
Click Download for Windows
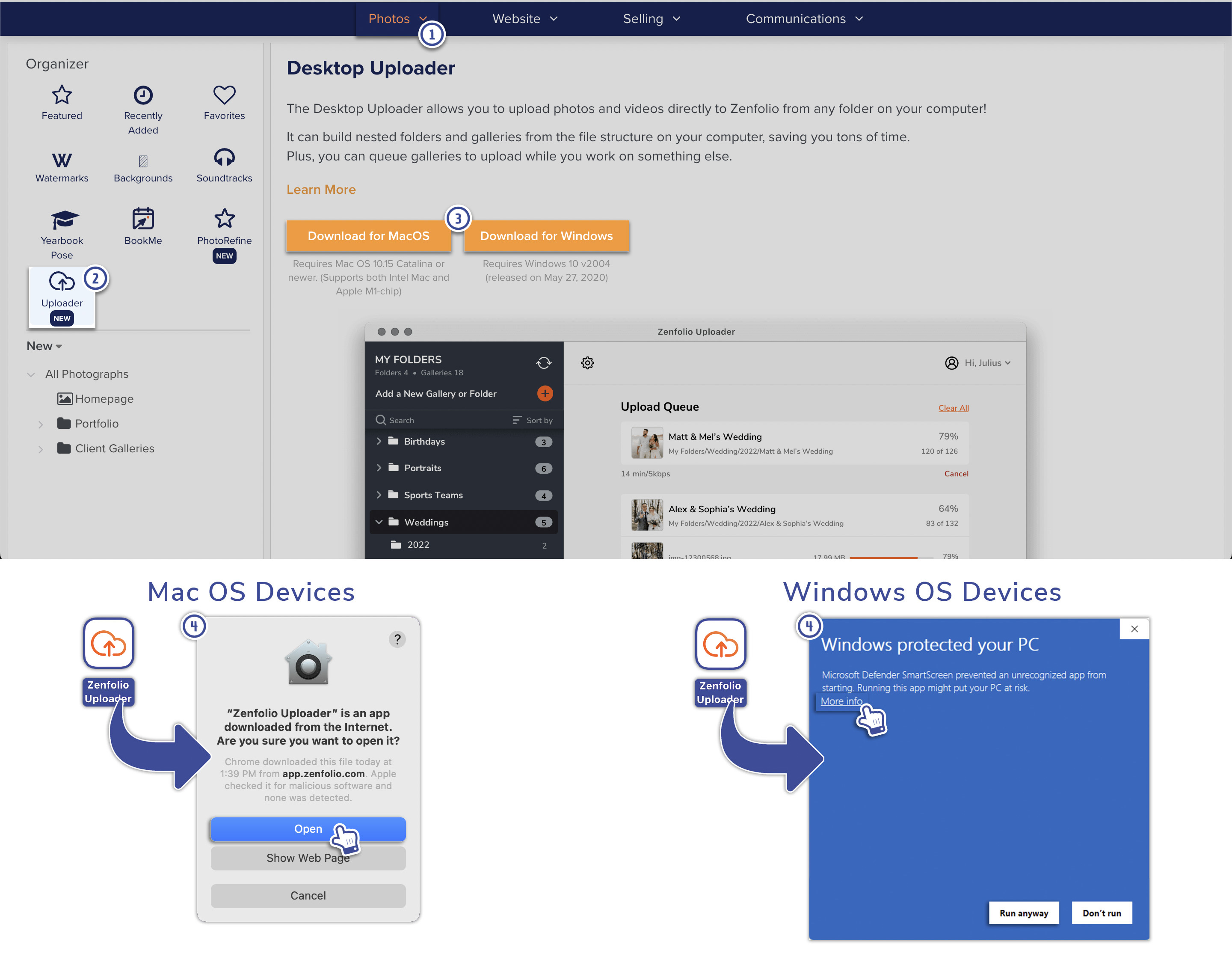(545, 236)
